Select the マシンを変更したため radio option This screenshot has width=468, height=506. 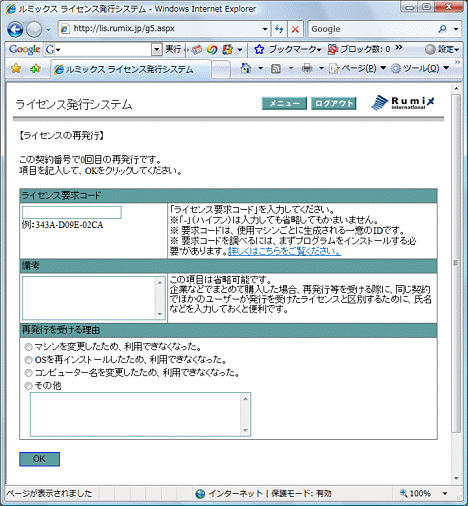point(29,347)
